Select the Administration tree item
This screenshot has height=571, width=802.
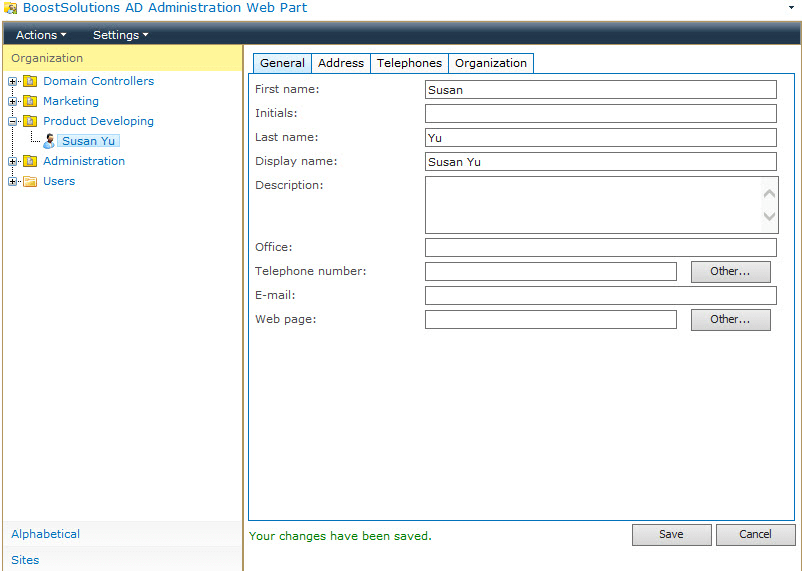(84, 161)
